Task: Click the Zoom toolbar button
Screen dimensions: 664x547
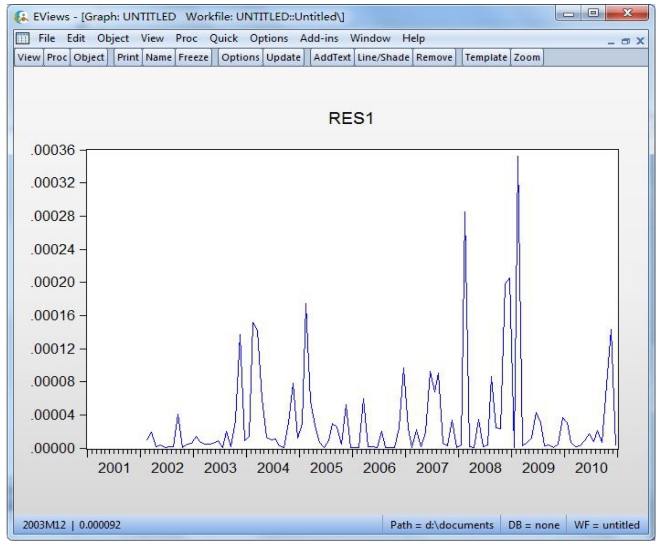Action: [x=527, y=58]
